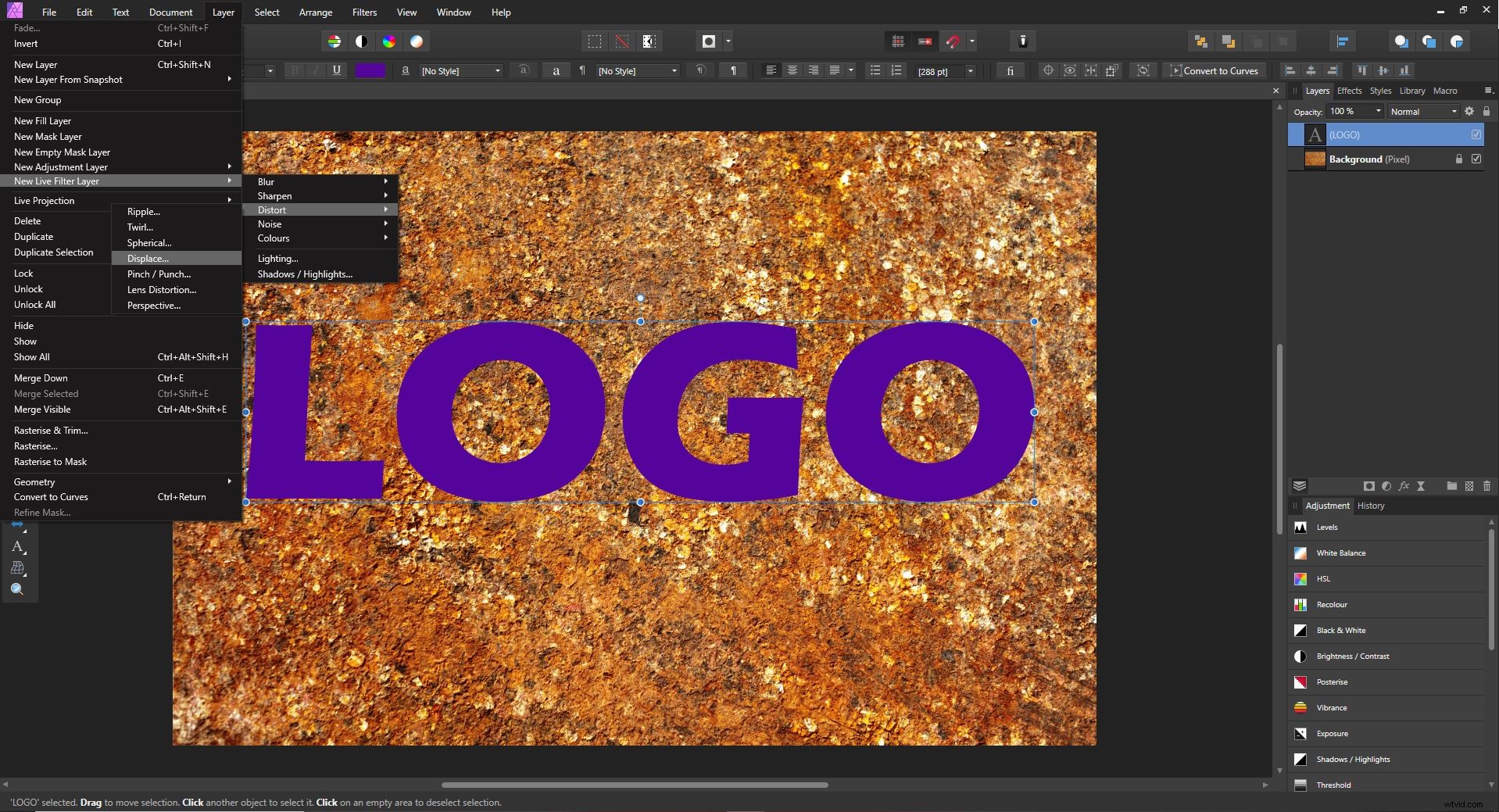Open the live filters fx menu in Layers panel
Viewport: 1499px width, 812px height.
click(x=1404, y=486)
